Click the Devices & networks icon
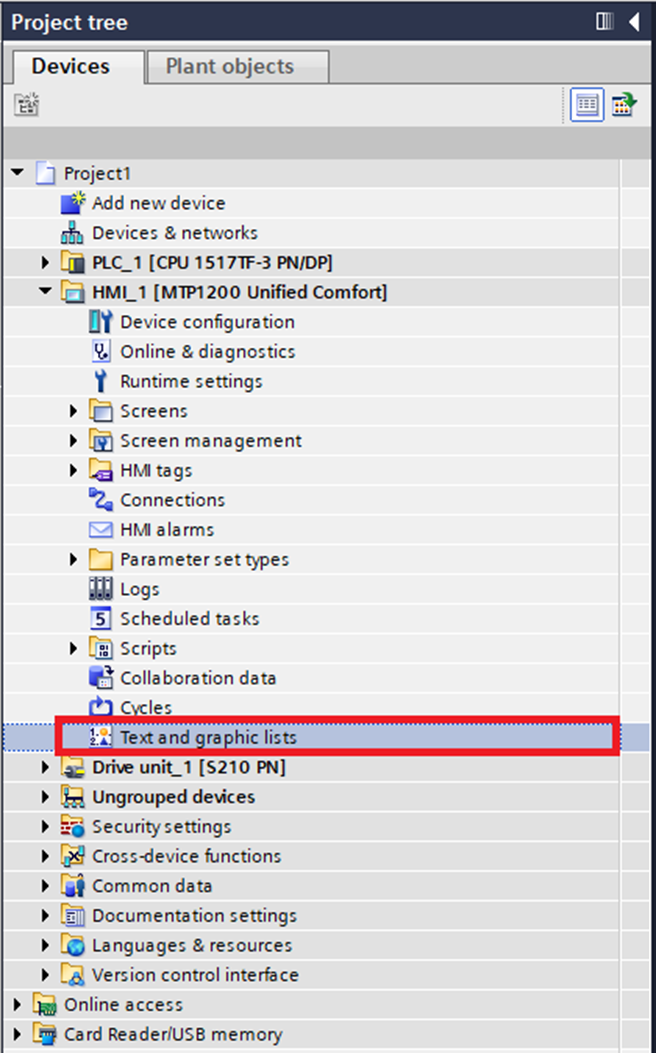656x1053 pixels. tap(73, 232)
